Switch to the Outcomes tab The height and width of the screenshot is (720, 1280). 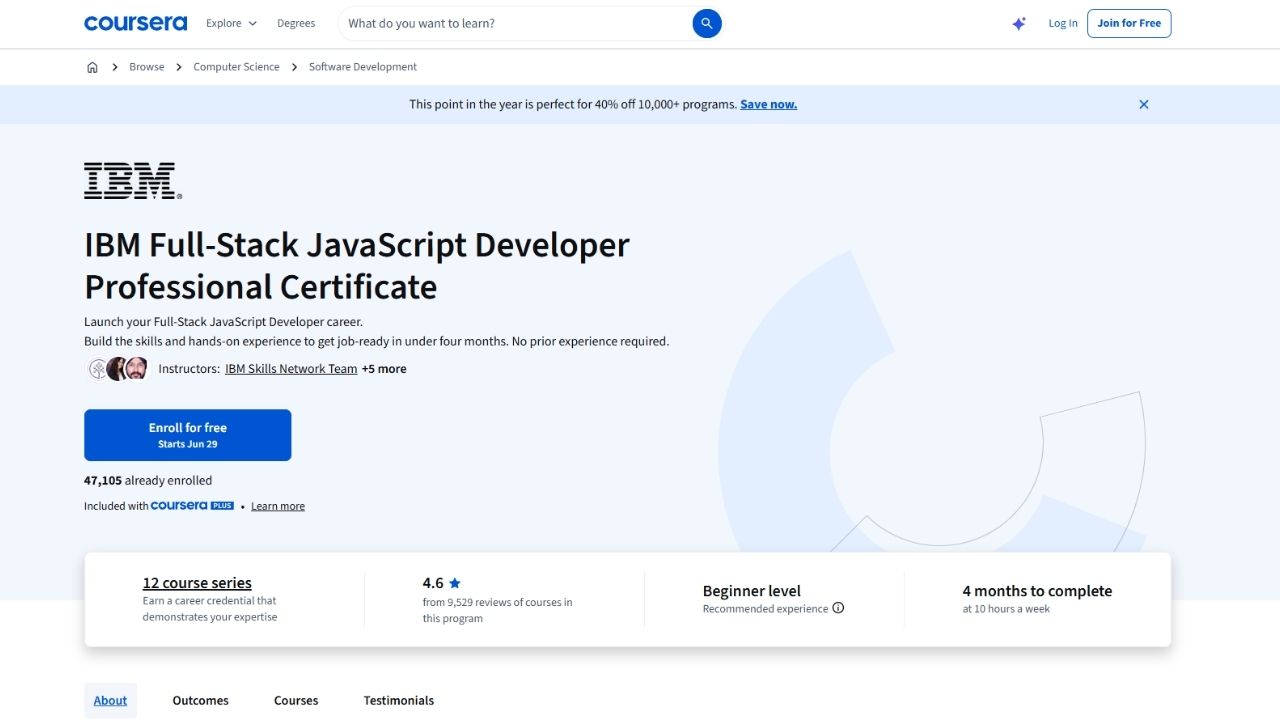(200, 701)
